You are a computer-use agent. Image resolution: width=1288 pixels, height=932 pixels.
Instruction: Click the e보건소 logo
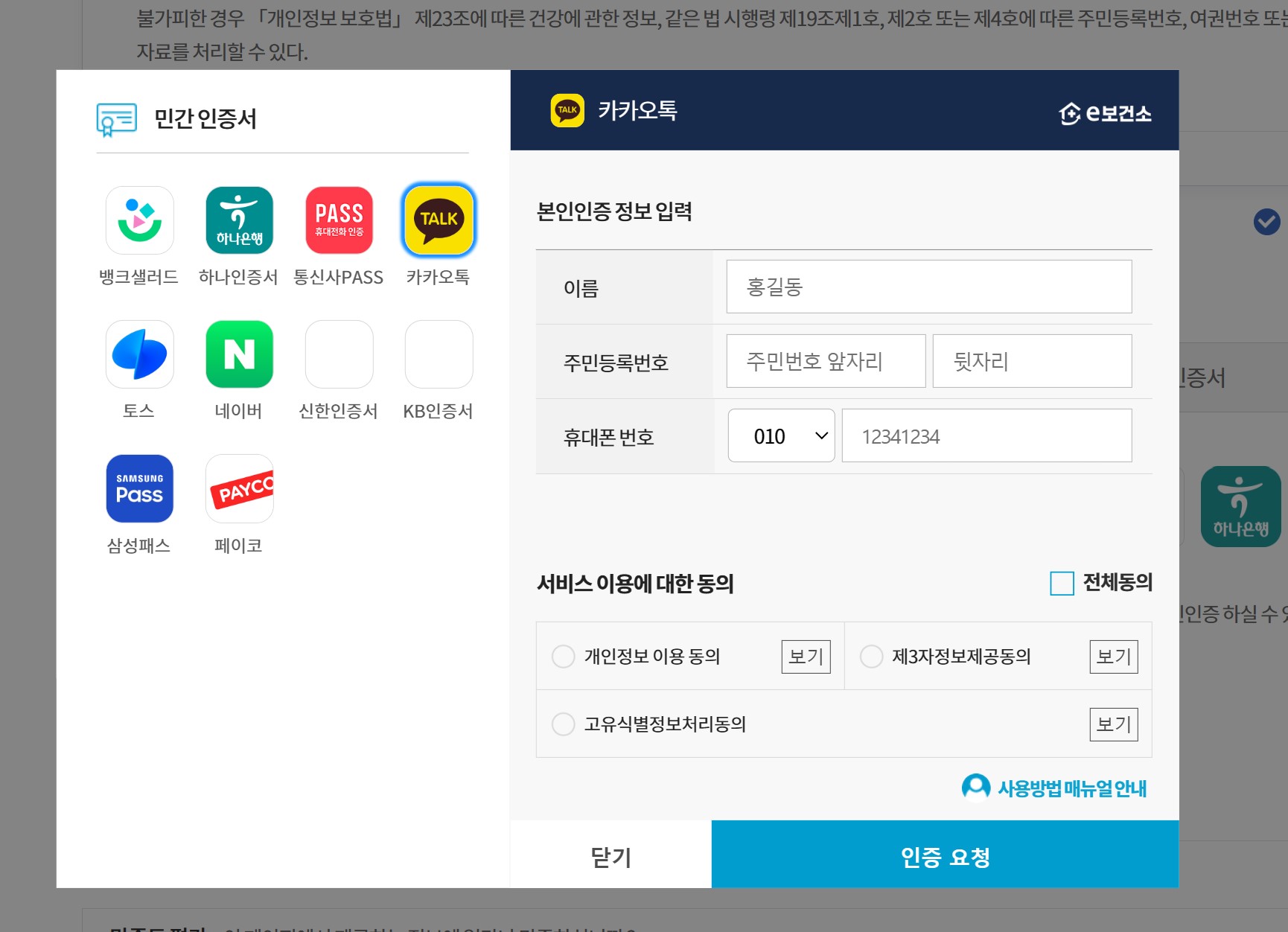coord(1105,113)
